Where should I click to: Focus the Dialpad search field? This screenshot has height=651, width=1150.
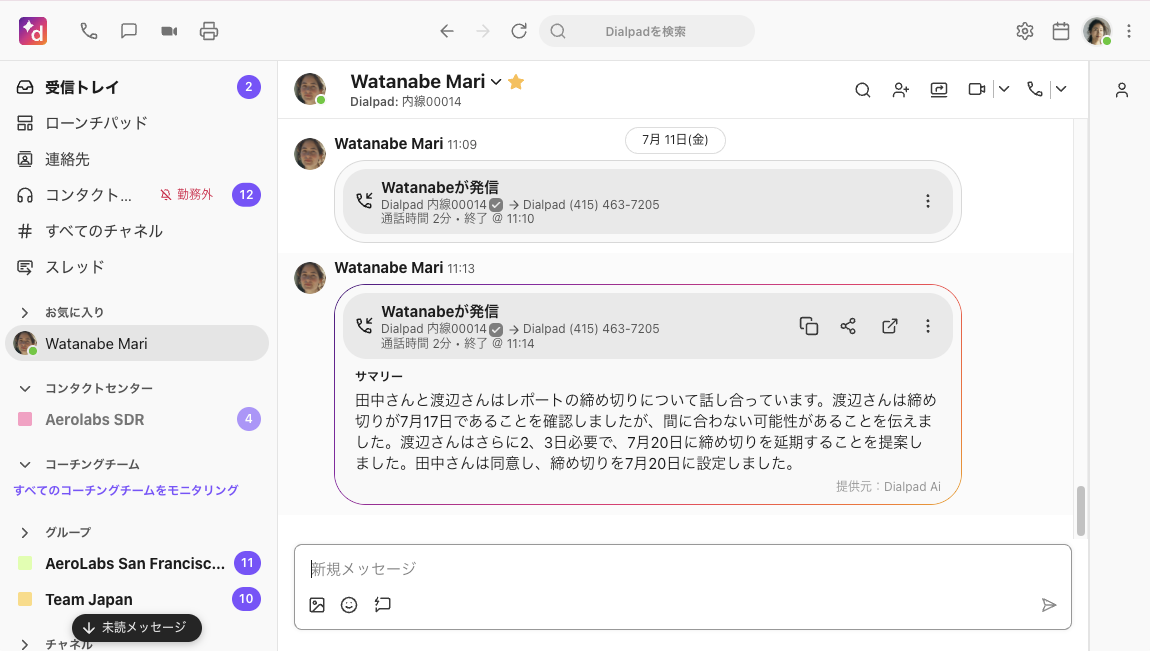(647, 31)
